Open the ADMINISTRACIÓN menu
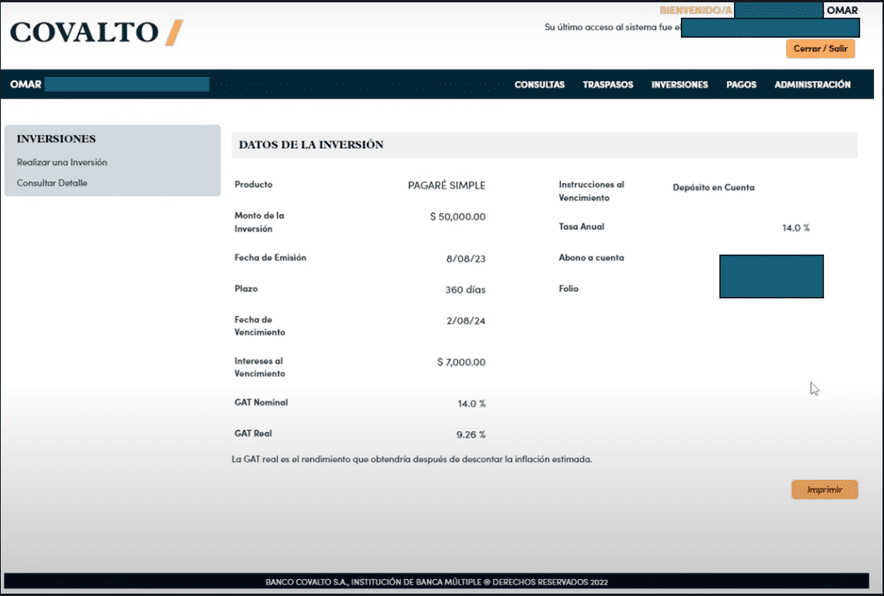Viewport: 884px width, 596px height. 812,85
